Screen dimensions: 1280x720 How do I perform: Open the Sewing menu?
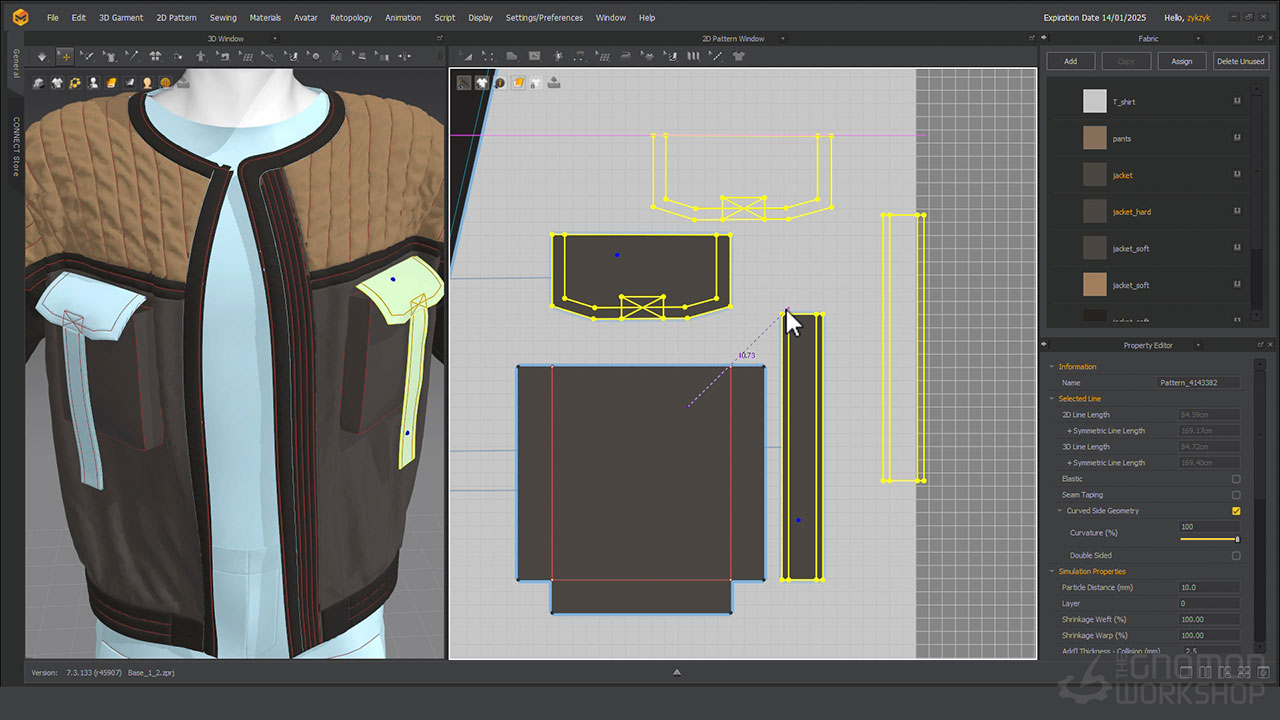[x=223, y=17]
